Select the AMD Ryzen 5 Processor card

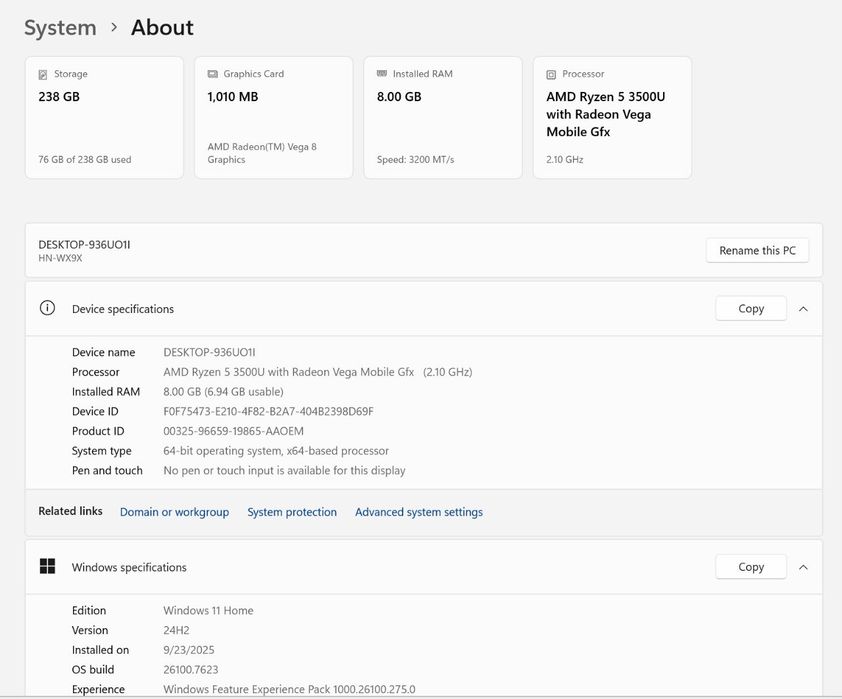(x=612, y=118)
